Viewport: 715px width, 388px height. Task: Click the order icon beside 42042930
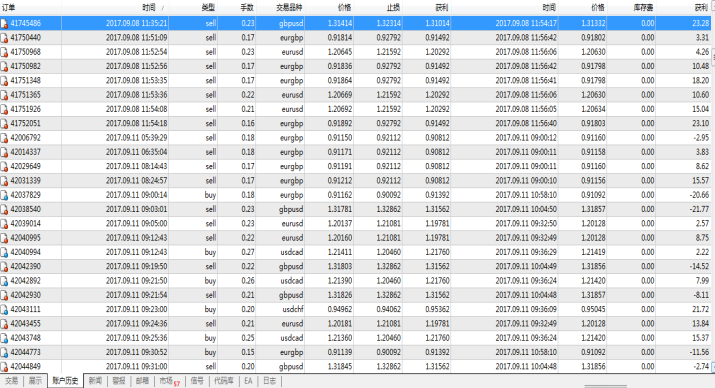click(4, 295)
